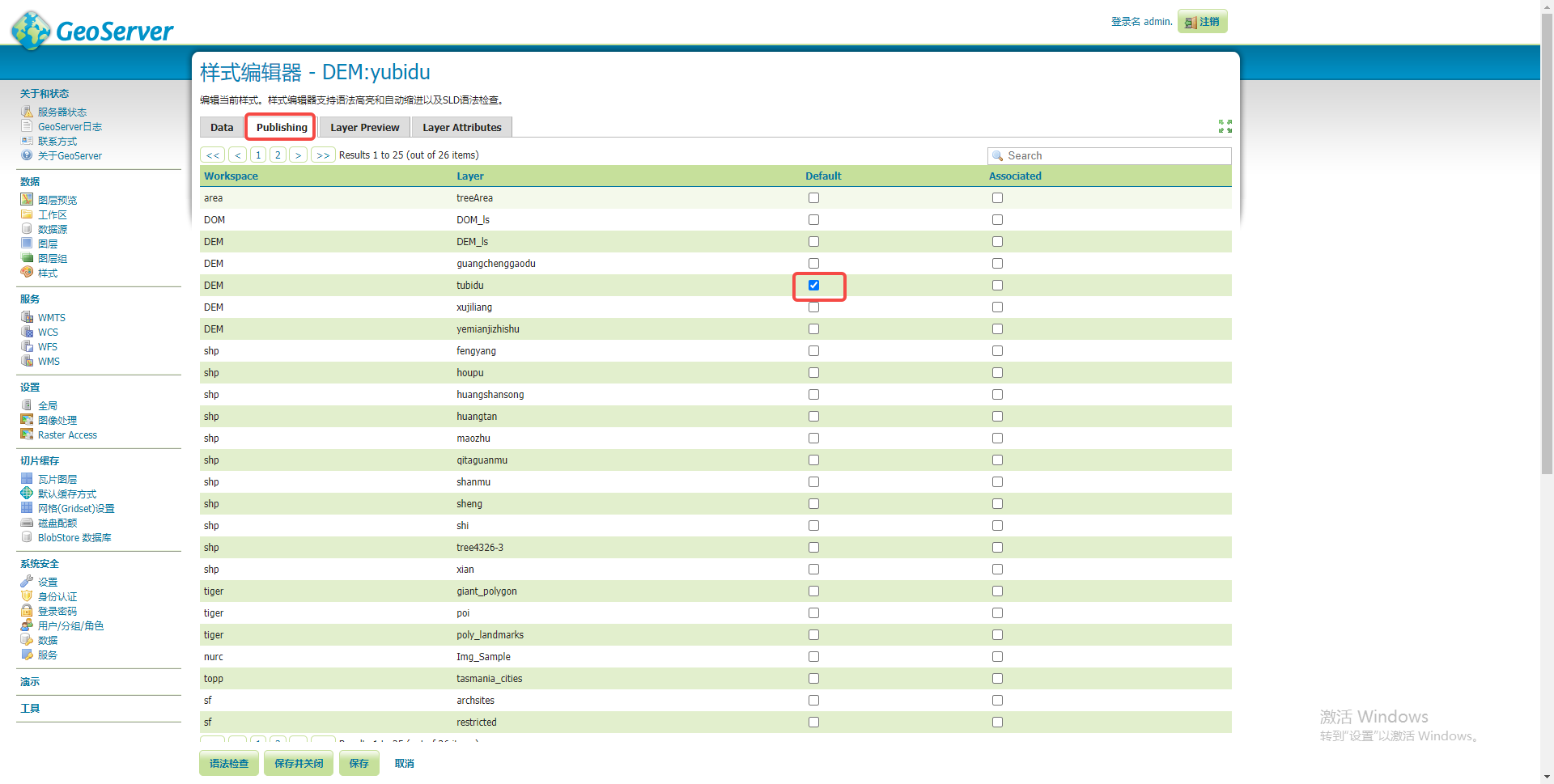1554x784 pixels.
Task: Open the 服务器状态 sidebar icon
Action: [27, 112]
